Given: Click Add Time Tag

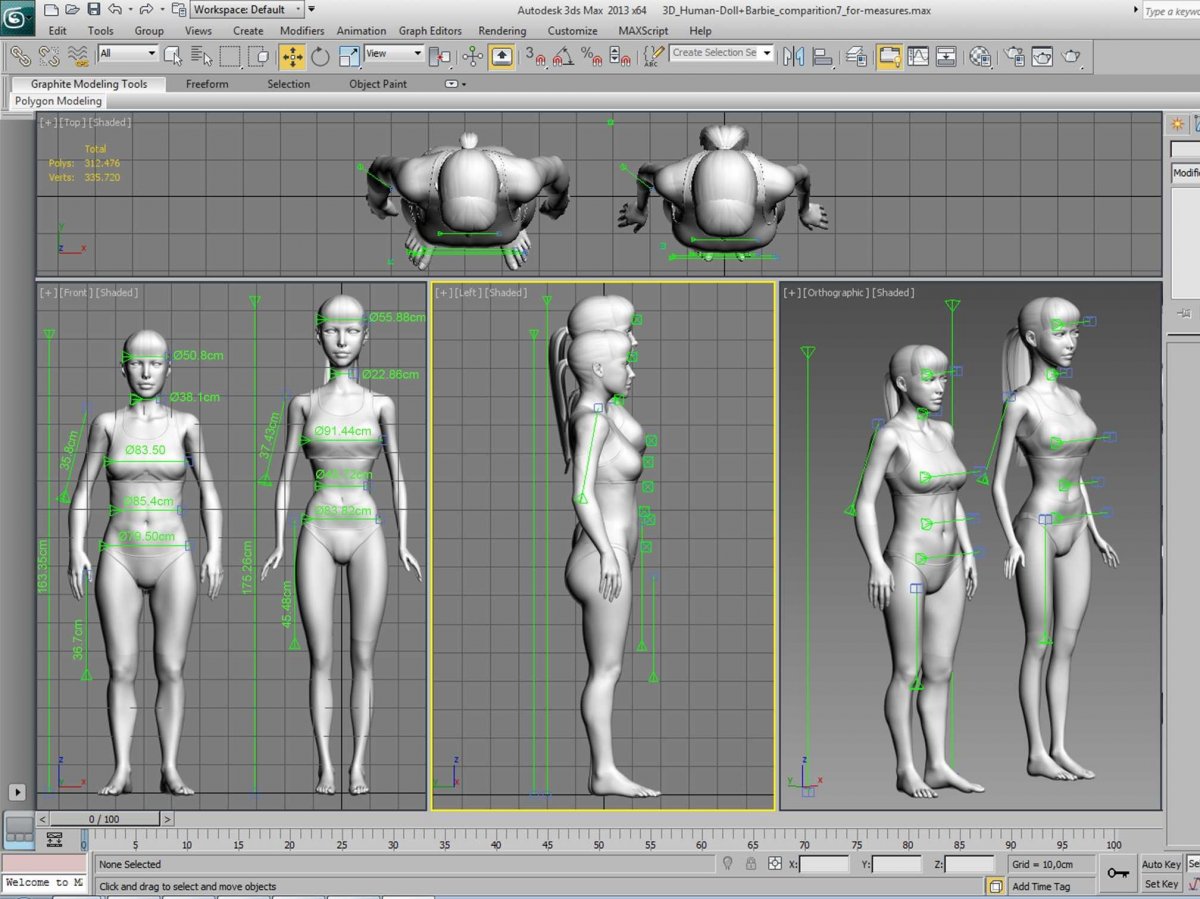Looking at the screenshot, I should pos(1040,886).
